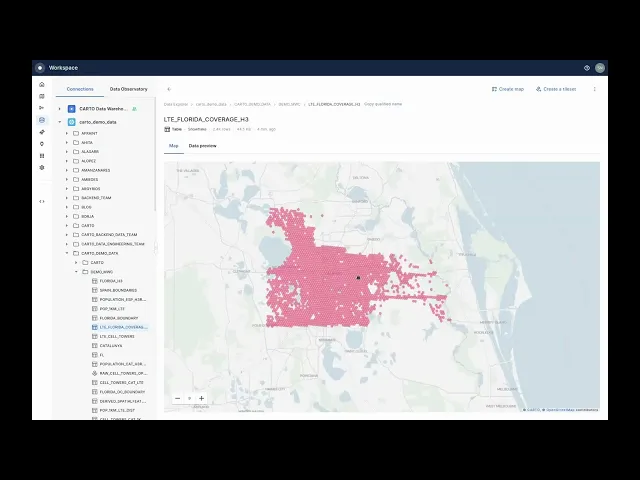This screenshot has width=640, height=480.
Task: Click the Workspace title in top bar
Action: [63, 68]
